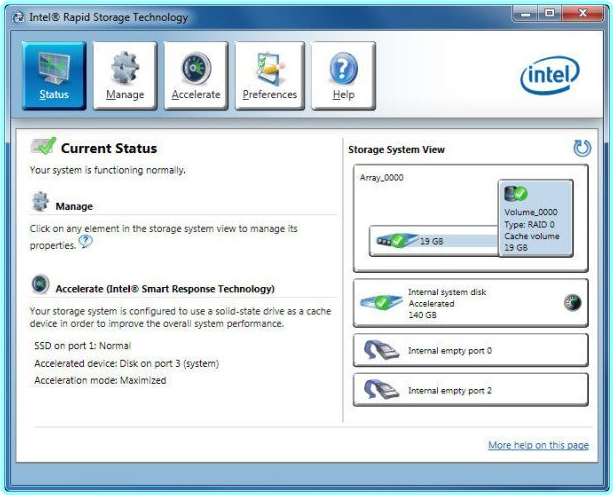Open the Preferences tab
The height and width of the screenshot is (495, 613).
click(x=269, y=75)
